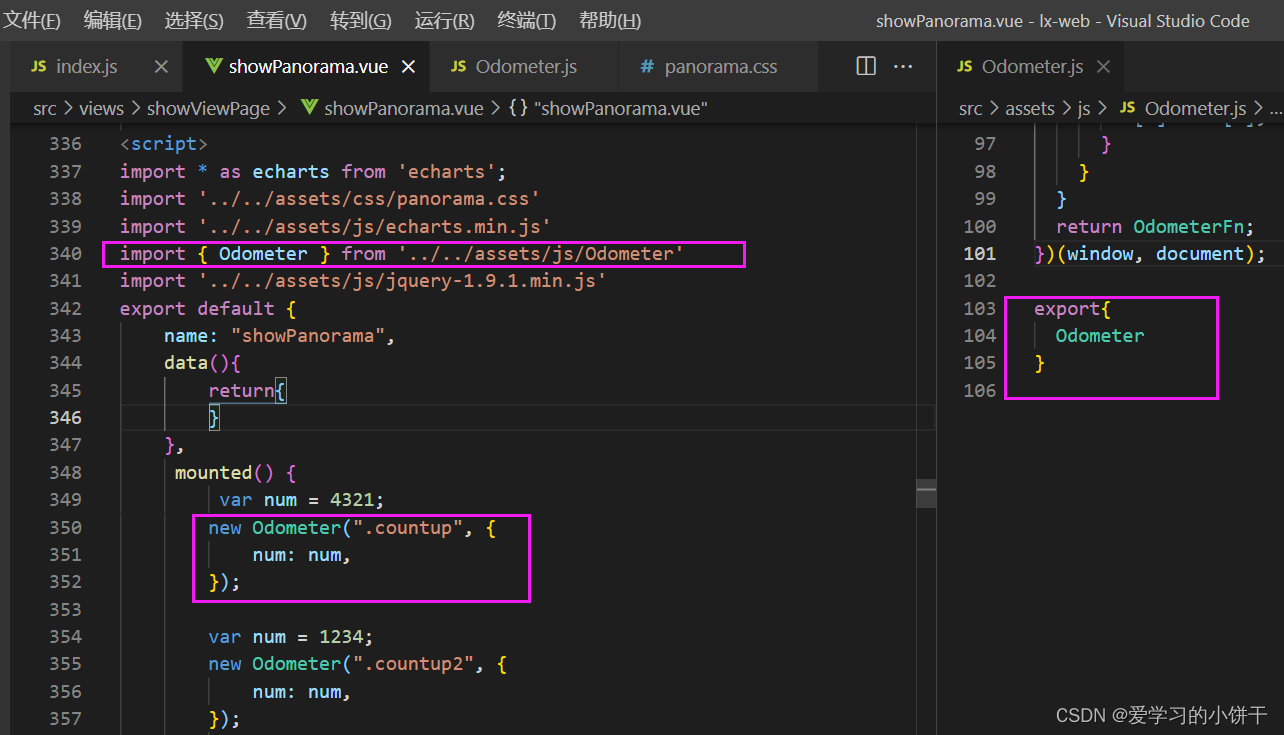The width and height of the screenshot is (1284, 735).
Task: Open the 运行(R) menu
Action: (x=444, y=20)
